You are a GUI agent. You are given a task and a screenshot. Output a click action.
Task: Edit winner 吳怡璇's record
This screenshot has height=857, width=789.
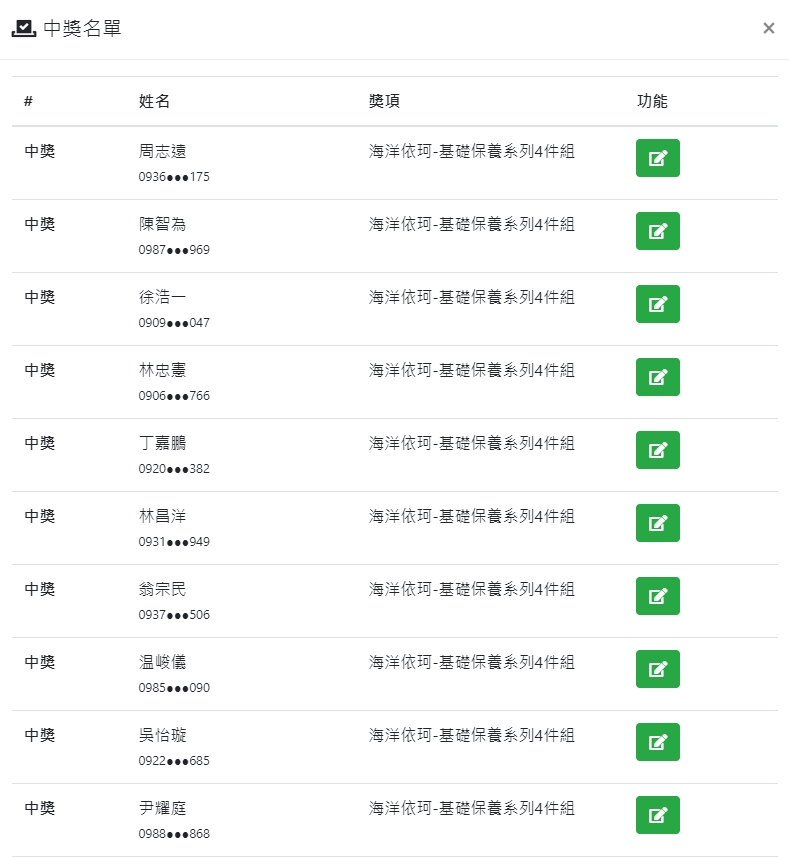[657, 742]
